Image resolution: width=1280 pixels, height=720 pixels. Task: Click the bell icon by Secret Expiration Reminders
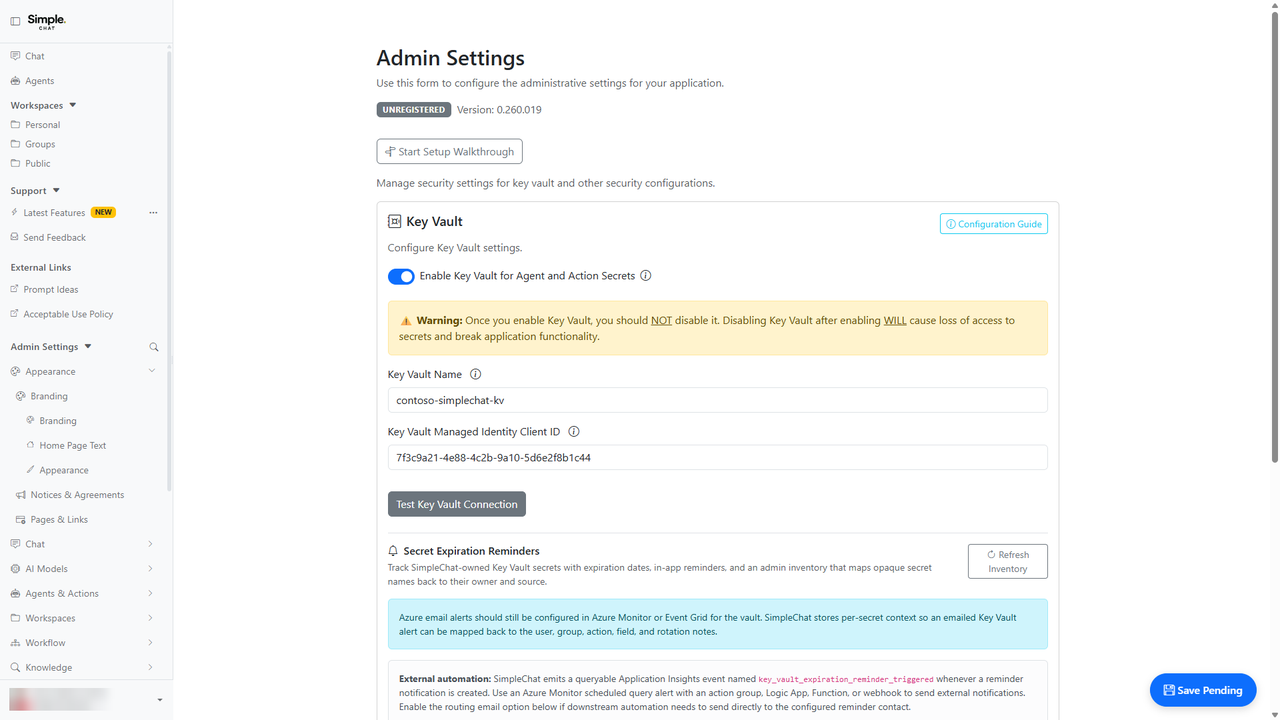(393, 551)
